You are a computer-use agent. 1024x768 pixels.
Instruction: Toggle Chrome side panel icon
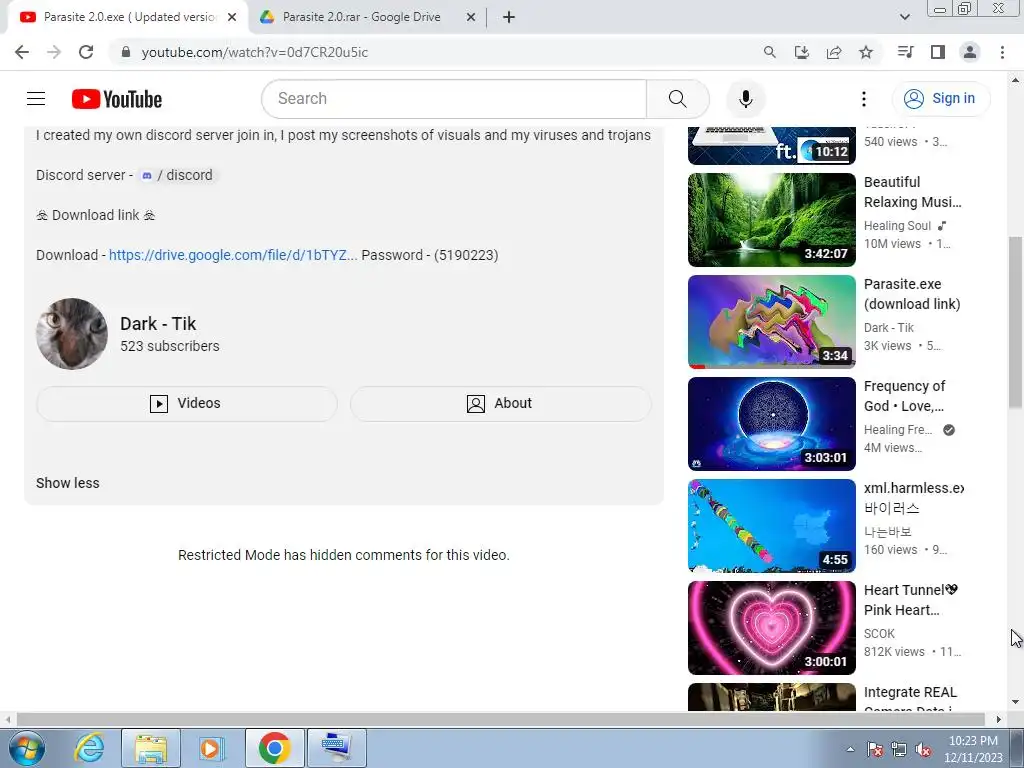pyautogui.click(x=938, y=52)
